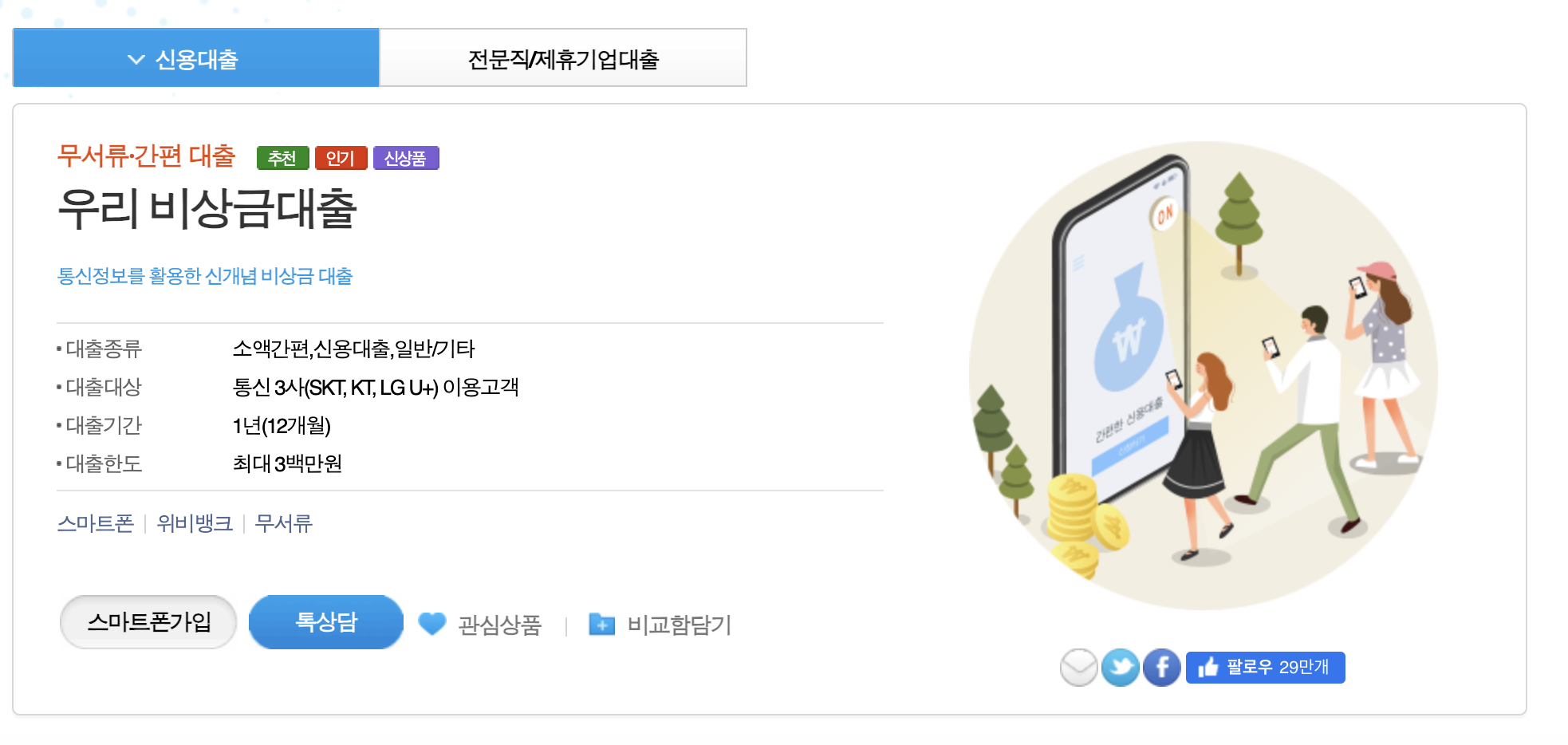Viewport: 1568px width, 745px height.
Task: Click the 비교함담기 folder plus icon
Action: (x=601, y=625)
